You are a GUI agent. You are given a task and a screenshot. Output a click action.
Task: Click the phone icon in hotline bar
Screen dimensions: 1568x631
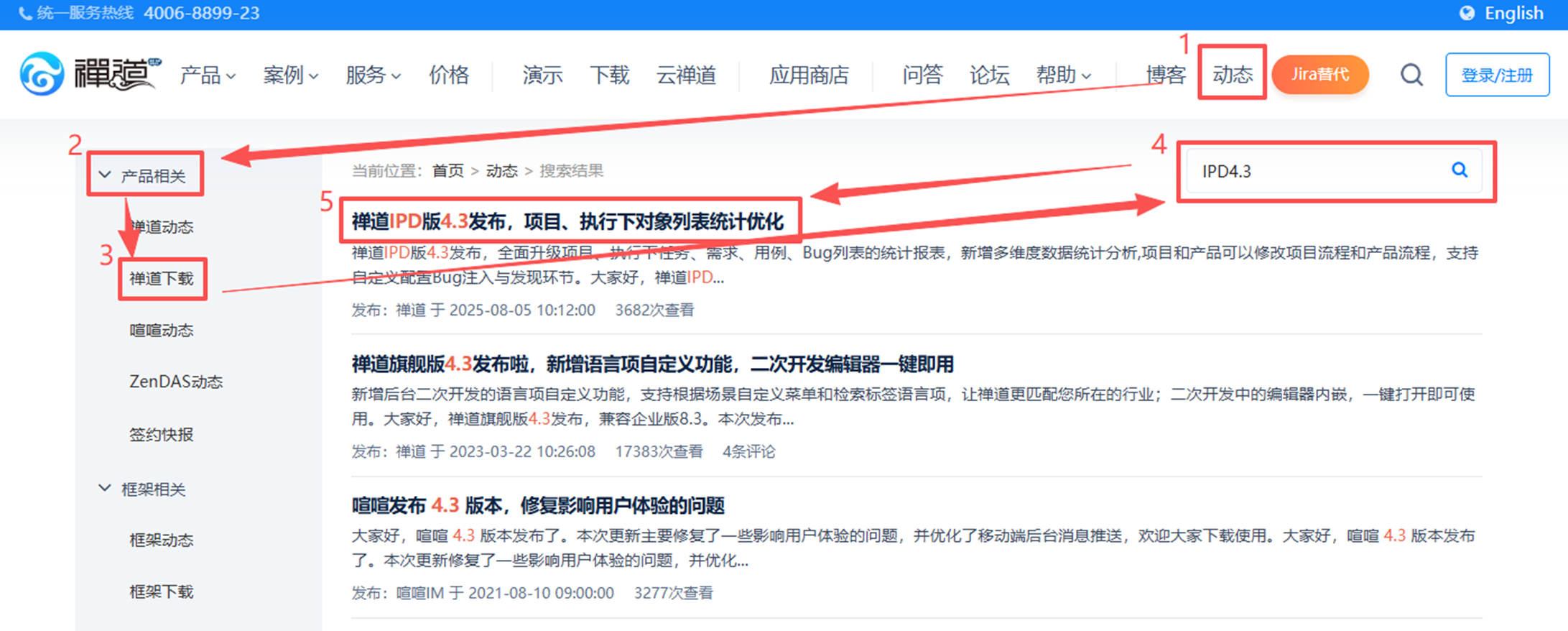click(x=25, y=14)
